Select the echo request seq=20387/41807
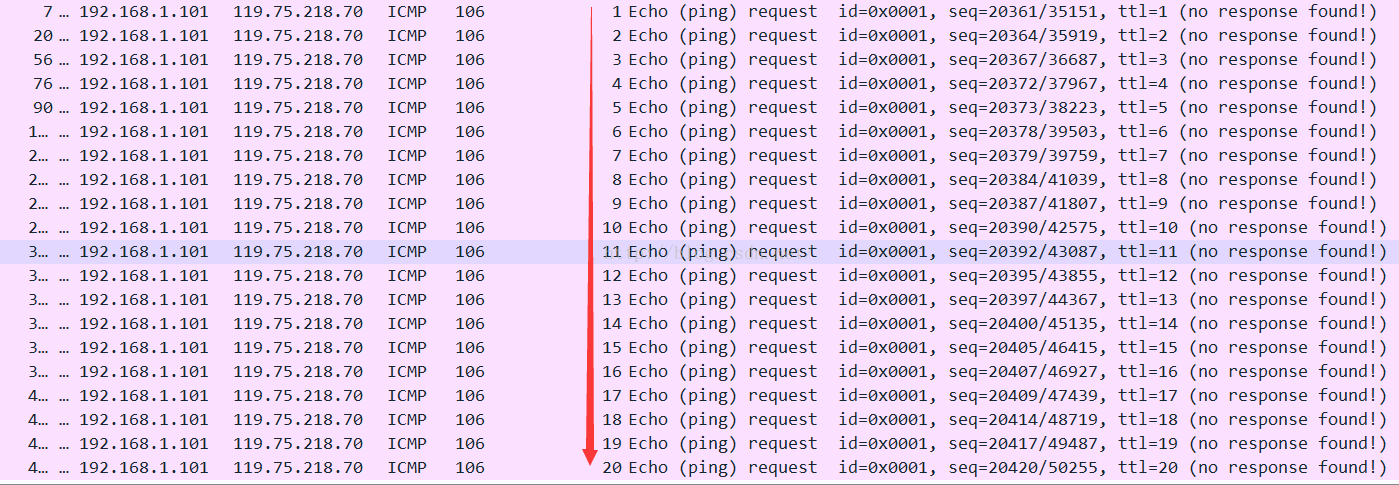 click(699, 204)
